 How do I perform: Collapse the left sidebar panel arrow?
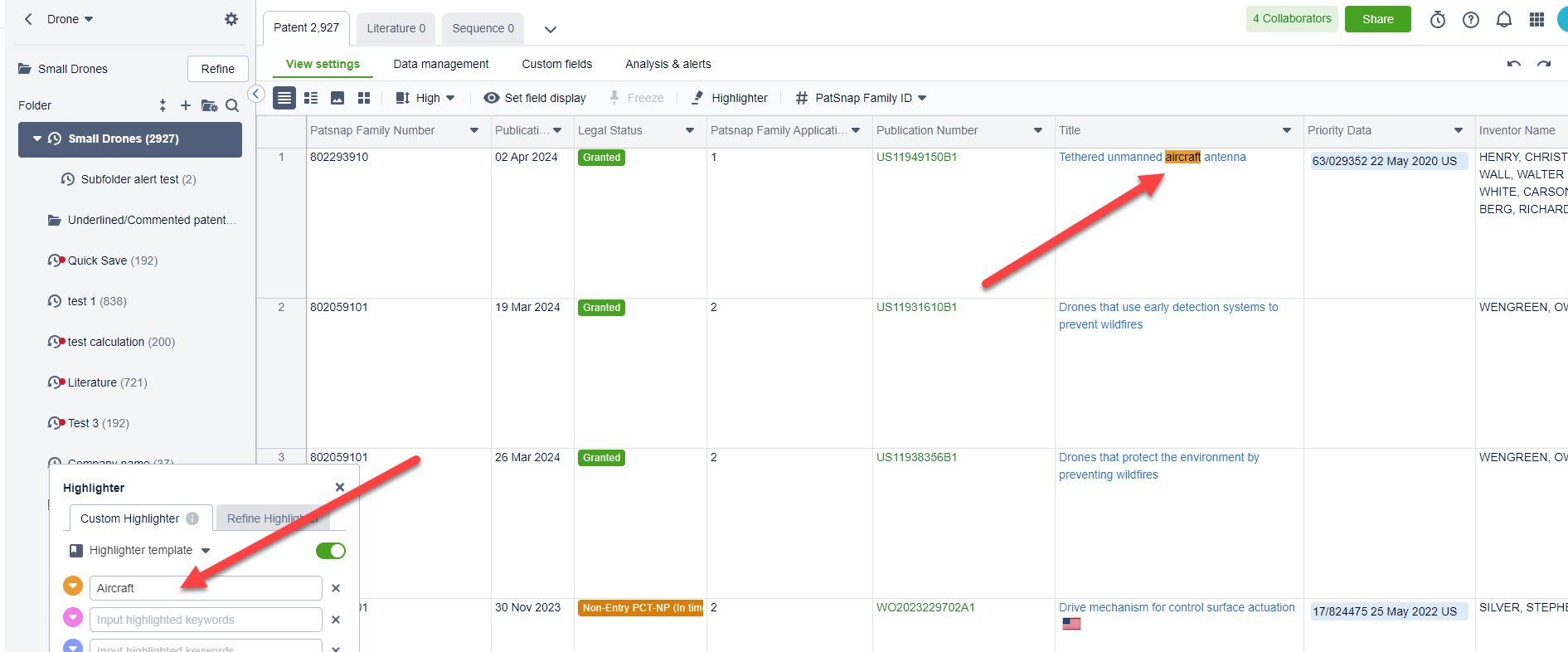[257, 95]
